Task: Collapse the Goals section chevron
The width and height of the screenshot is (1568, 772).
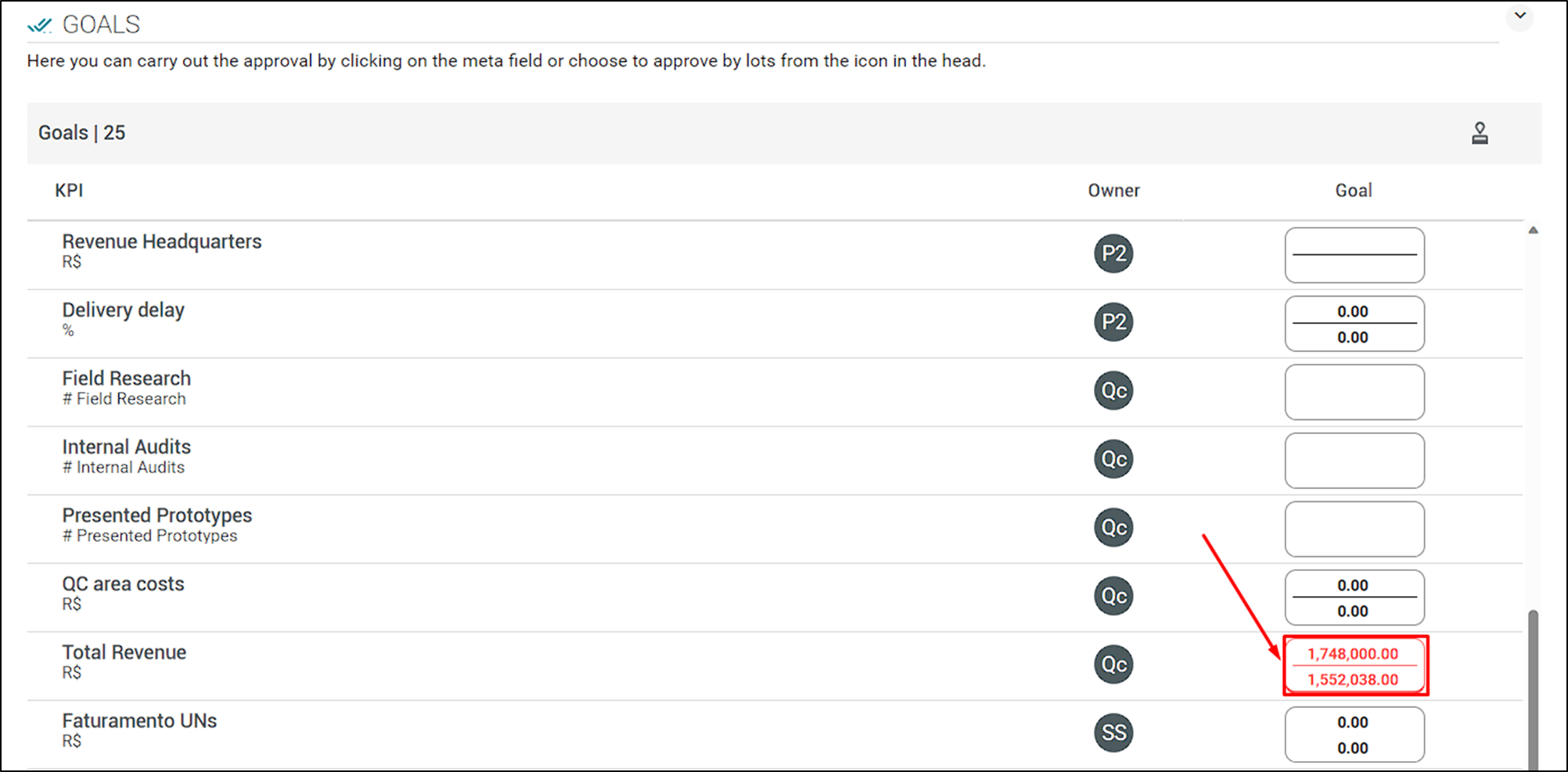Action: click(x=1519, y=16)
